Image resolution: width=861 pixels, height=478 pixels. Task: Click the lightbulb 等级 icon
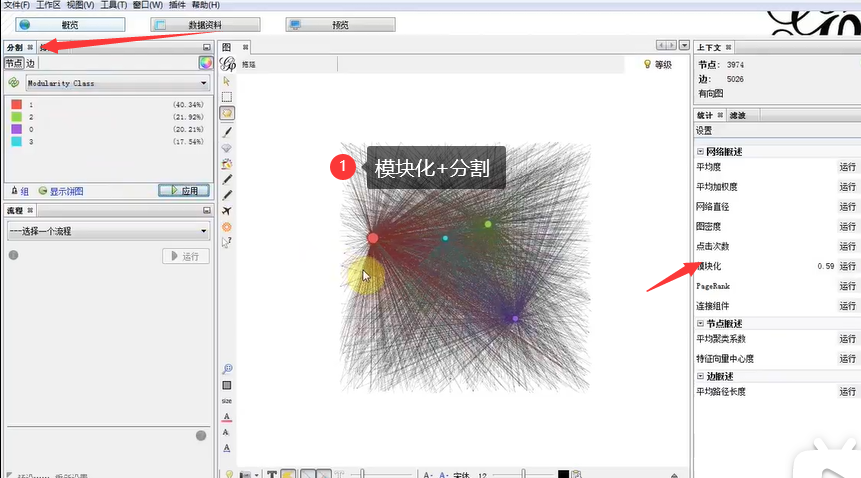[647, 64]
